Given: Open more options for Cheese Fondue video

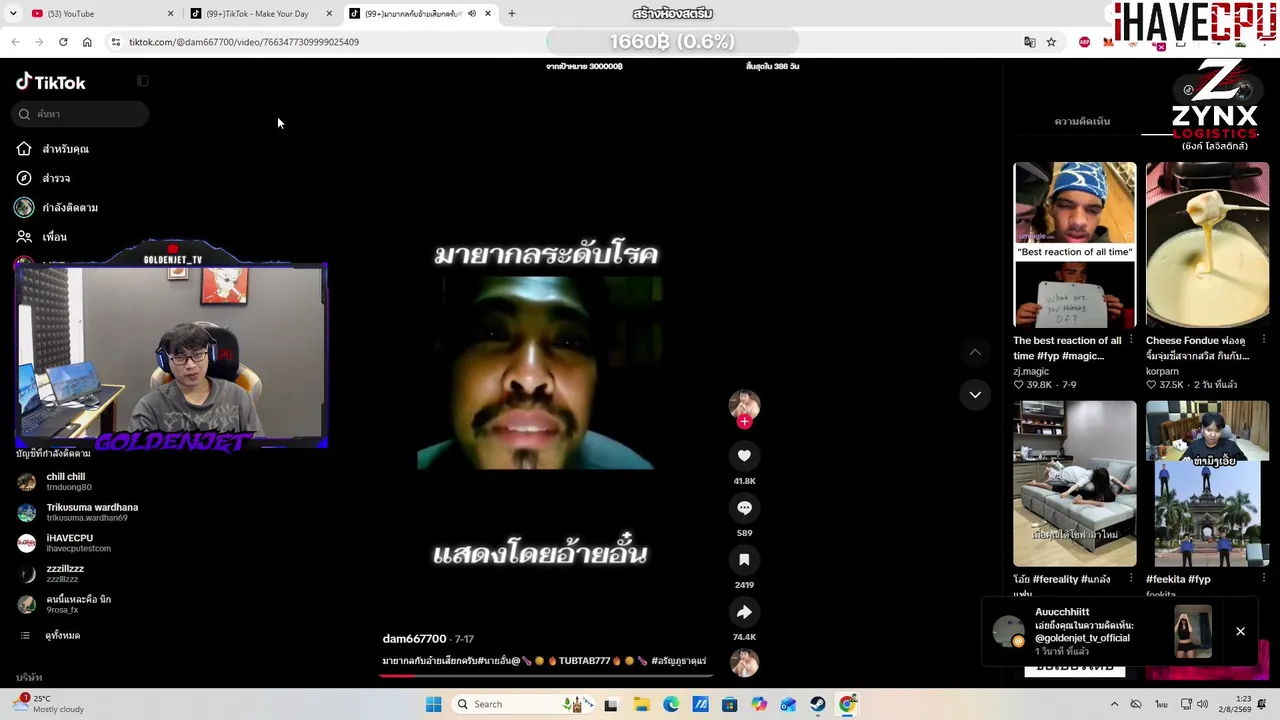Looking at the screenshot, I should (x=1264, y=341).
